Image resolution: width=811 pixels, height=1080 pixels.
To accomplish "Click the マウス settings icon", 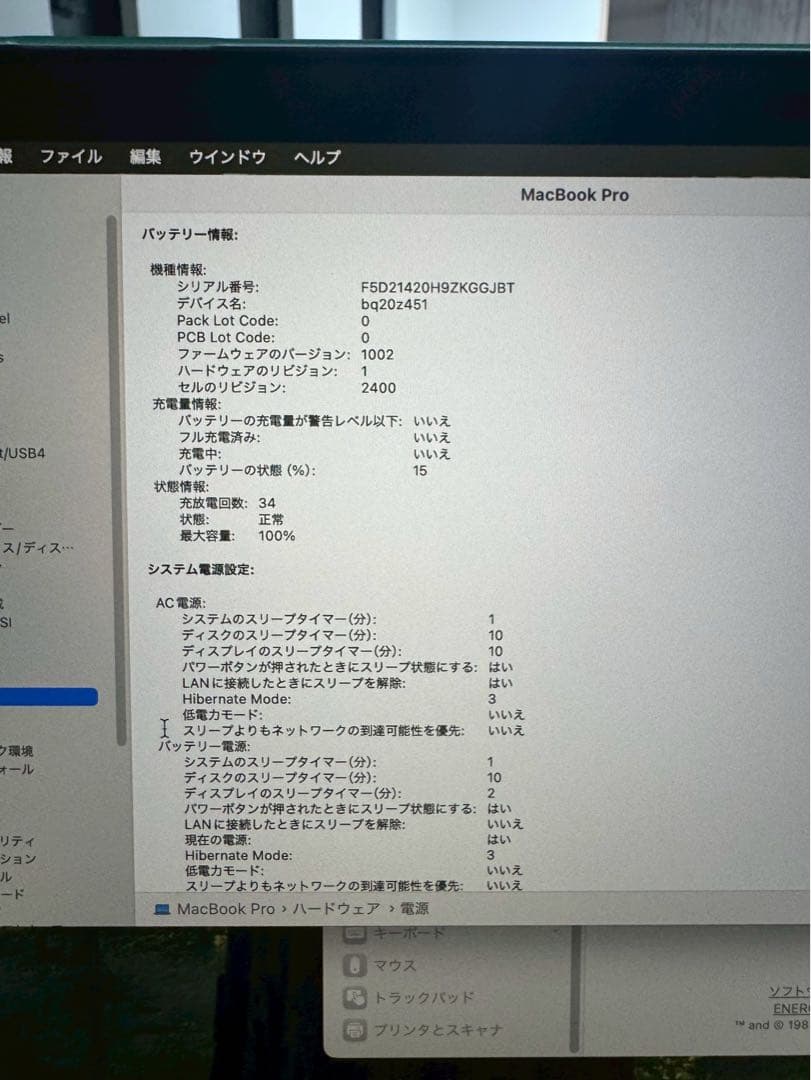I will pos(357,966).
